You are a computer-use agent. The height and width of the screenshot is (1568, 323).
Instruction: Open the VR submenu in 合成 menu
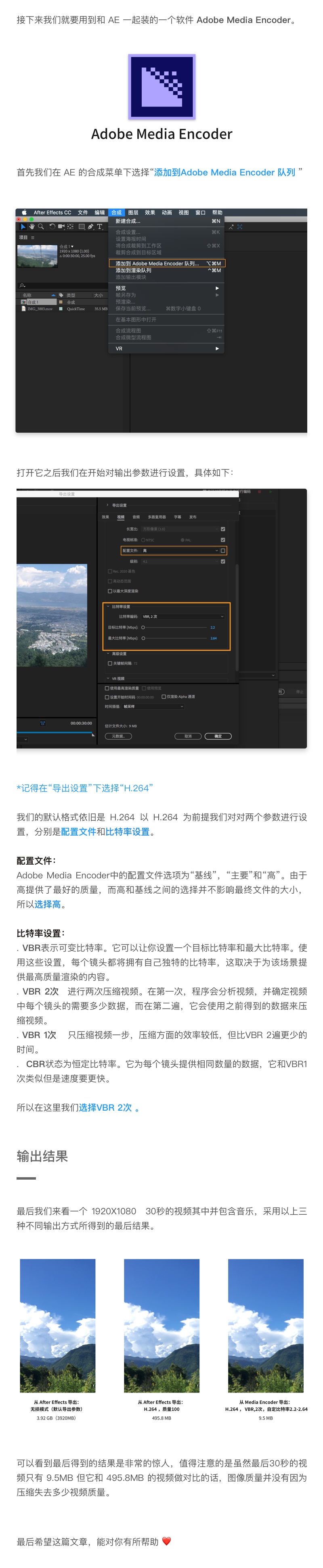[x=167, y=348]
